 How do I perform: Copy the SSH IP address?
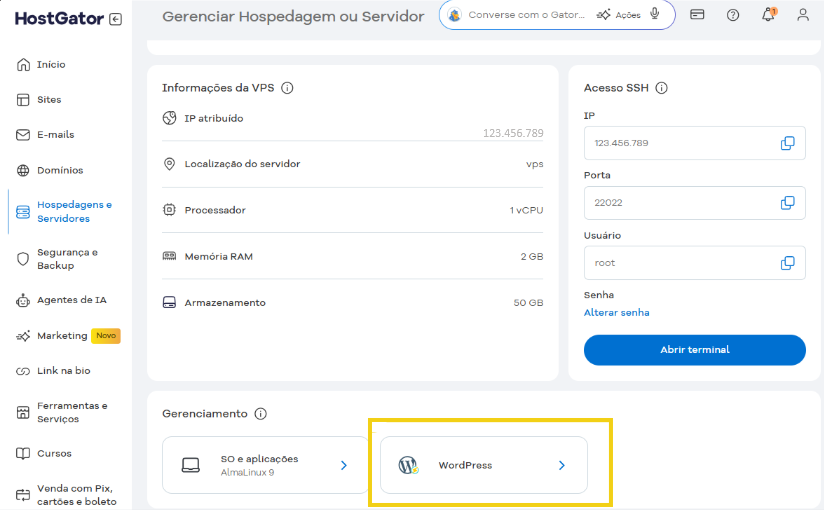point(787,143)
